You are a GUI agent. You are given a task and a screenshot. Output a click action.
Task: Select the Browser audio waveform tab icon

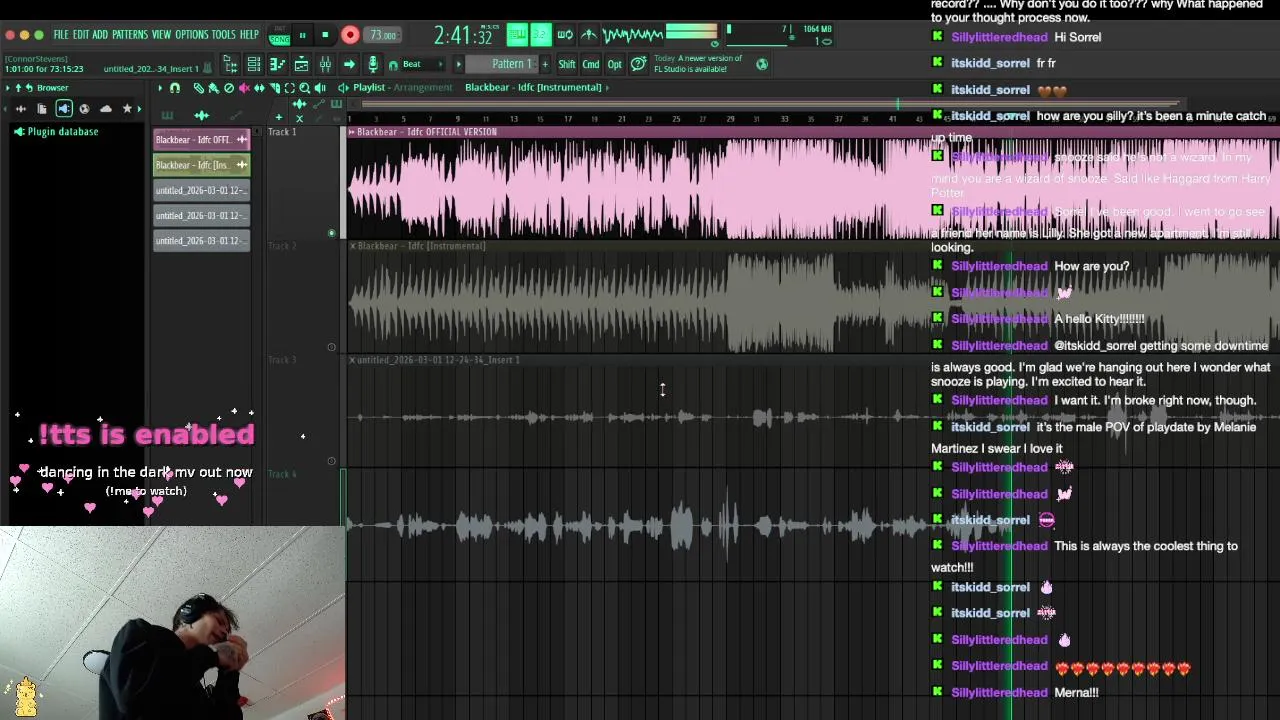point(21,109)
